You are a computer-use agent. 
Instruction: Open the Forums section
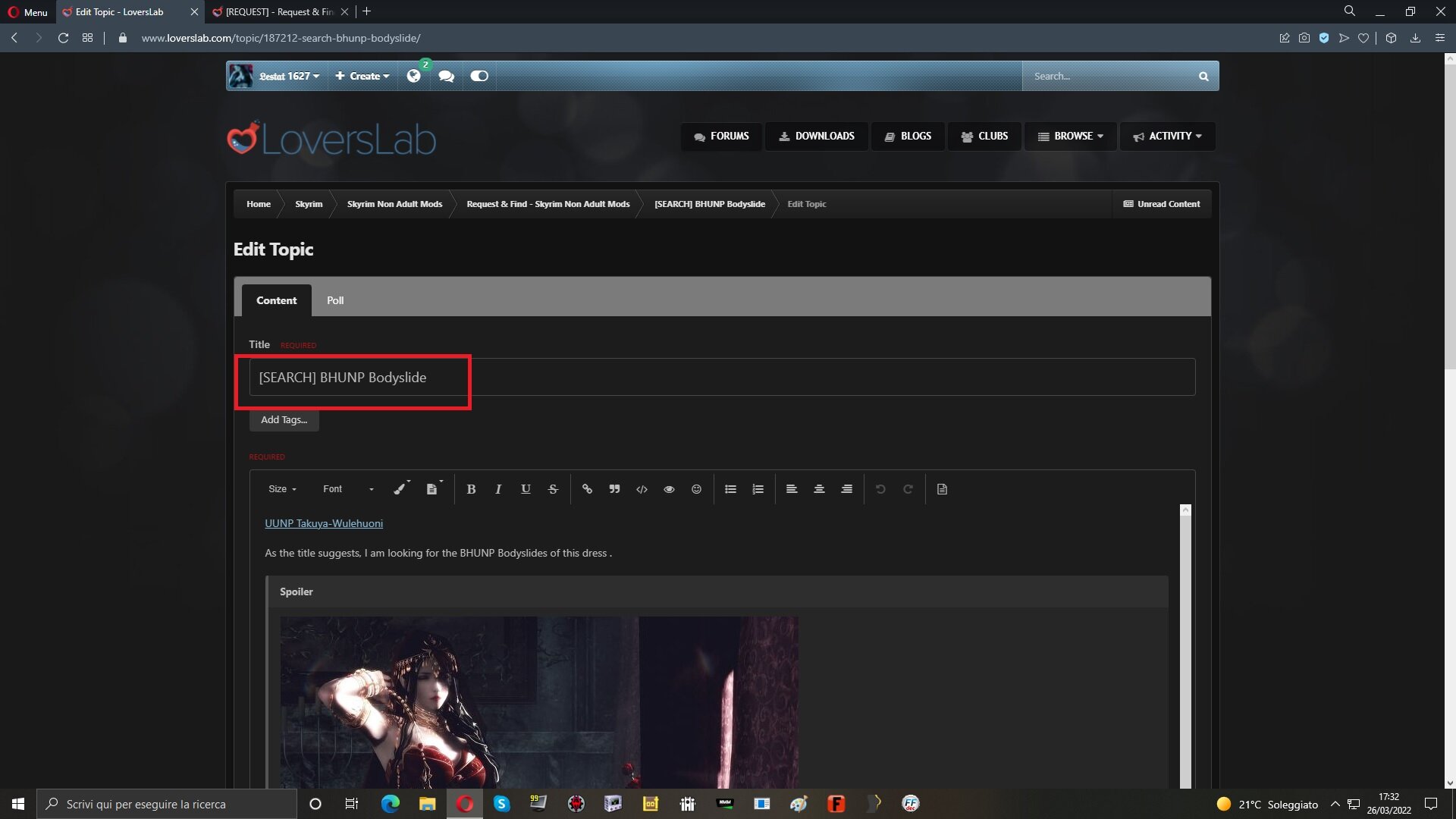click(x=720, y=136)
